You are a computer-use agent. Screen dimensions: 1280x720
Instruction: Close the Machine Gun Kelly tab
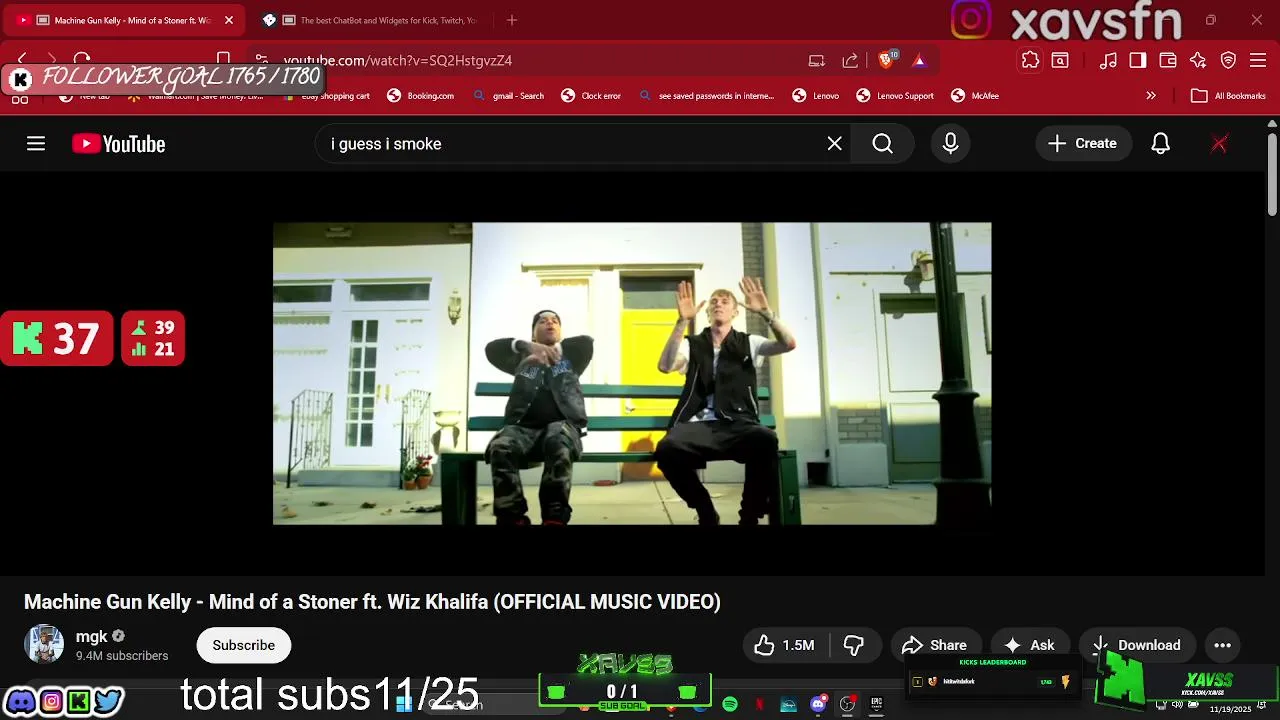point(228,20)
